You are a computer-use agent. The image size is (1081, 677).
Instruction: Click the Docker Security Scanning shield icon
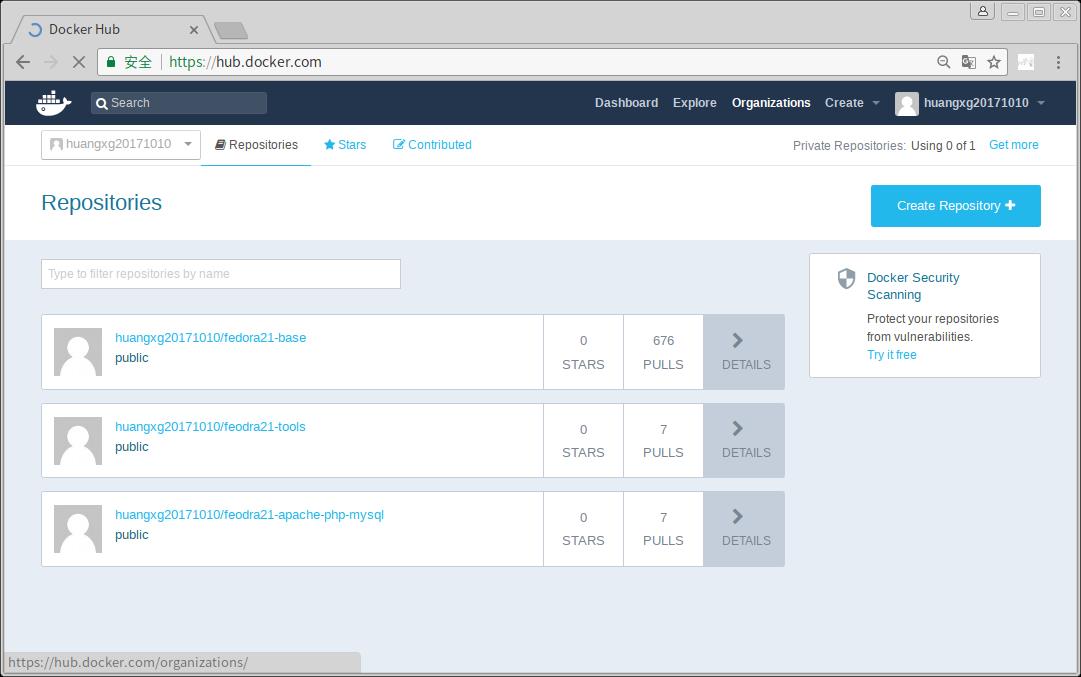(x=846, y=279)
